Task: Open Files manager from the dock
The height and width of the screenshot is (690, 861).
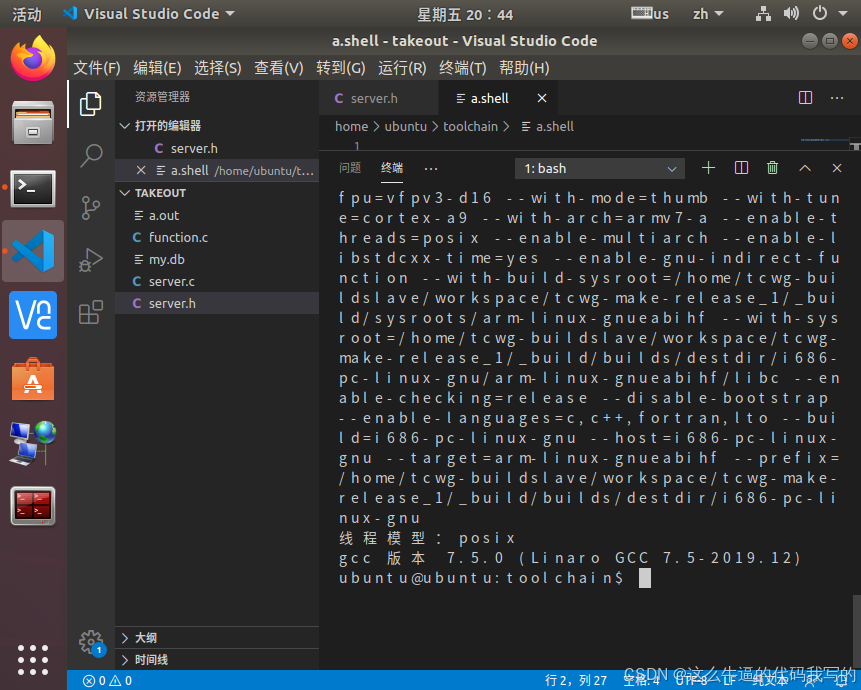Action: pos(33,122)
